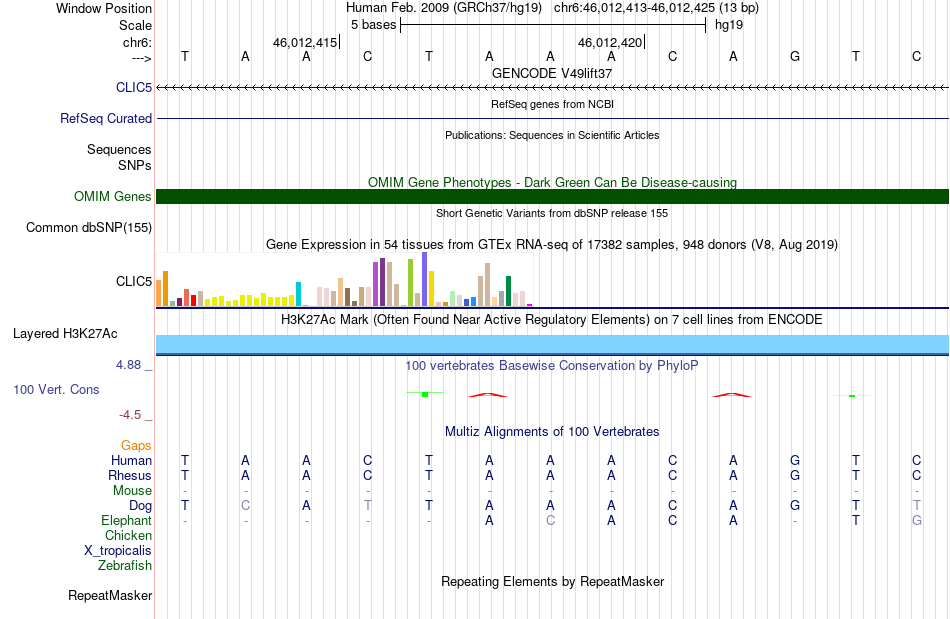This screenshot has height=619, width=950.
Task: Select the RepeatMasker track label
Action: 110,595
